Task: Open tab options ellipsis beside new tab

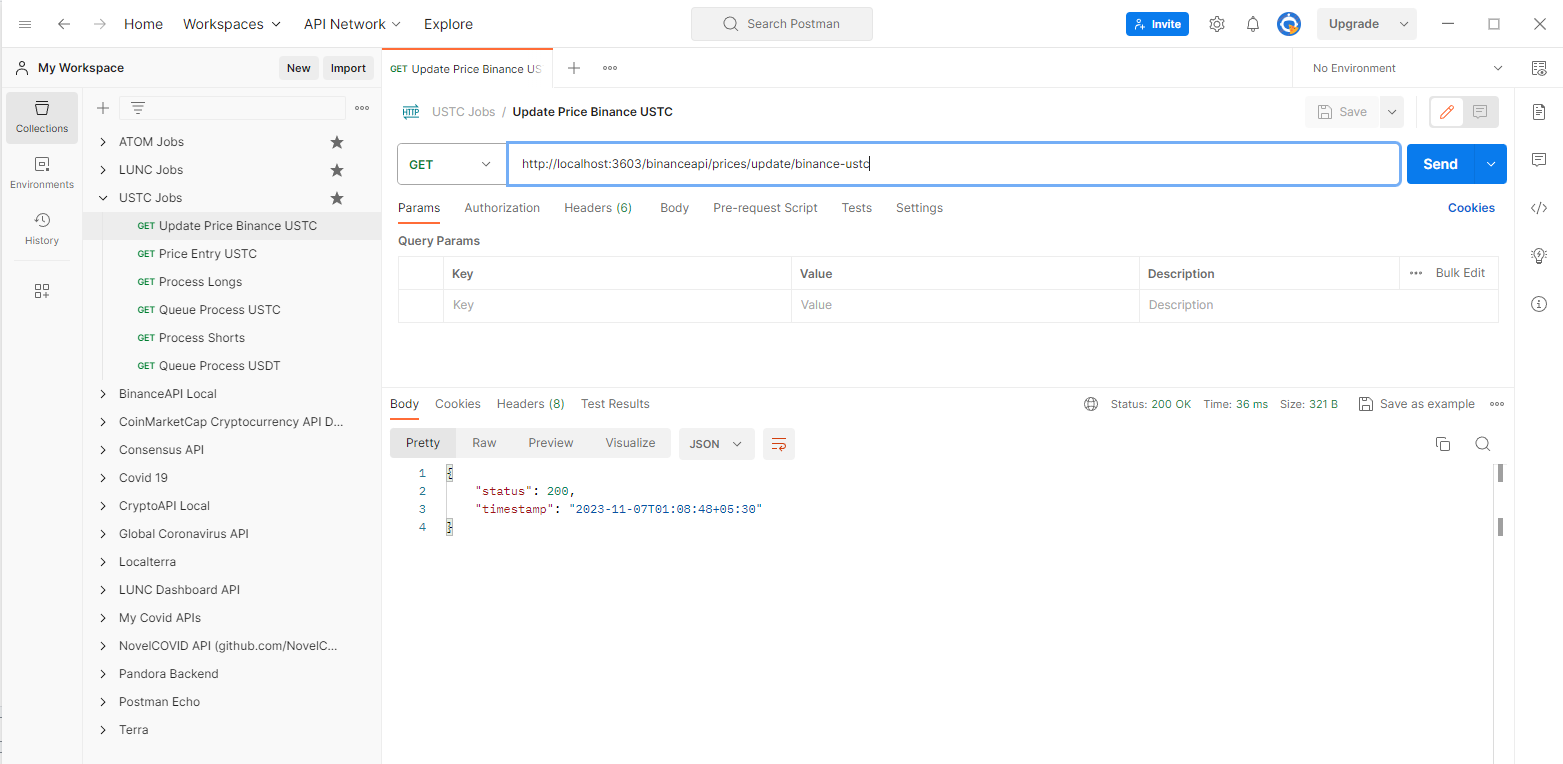Action: (x=610, y=68)
